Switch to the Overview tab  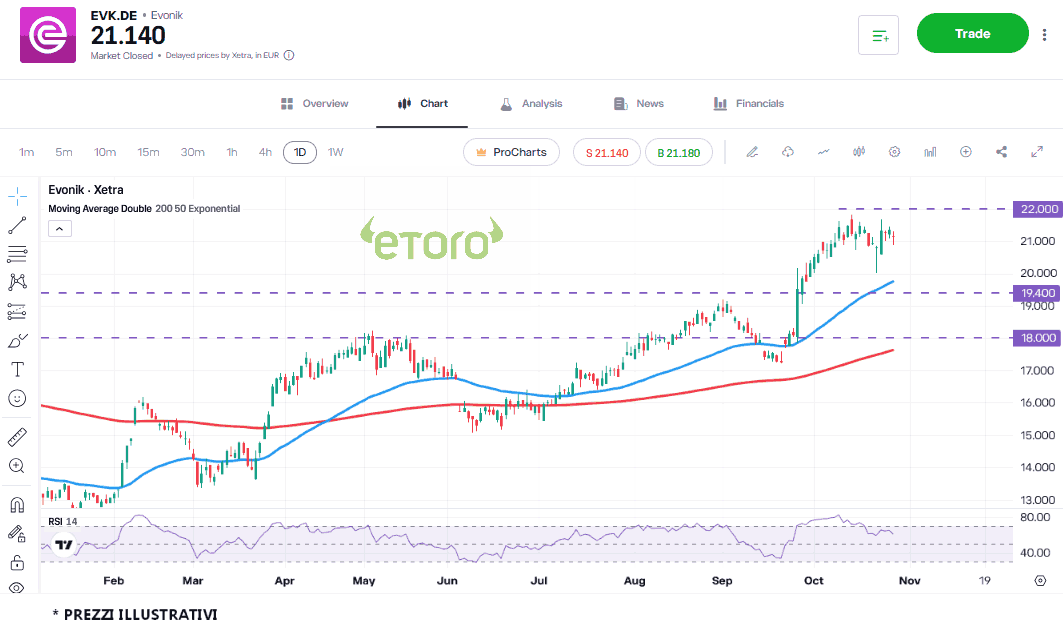click(315, 104)
